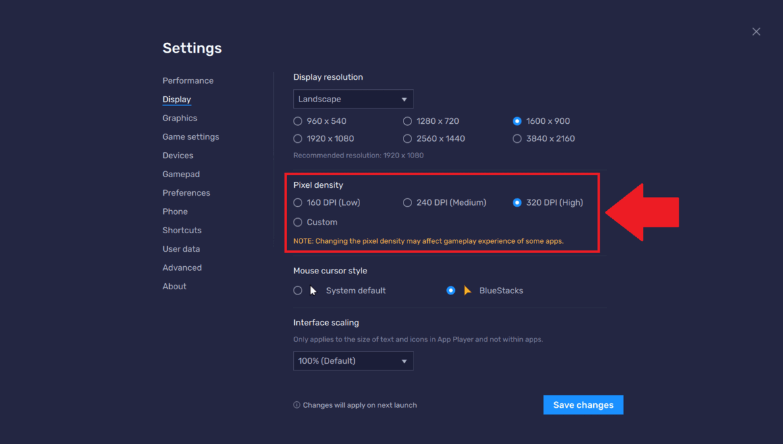Close the Settings window with X icon
Screen dimensions: 783x444
click(756, 32)
